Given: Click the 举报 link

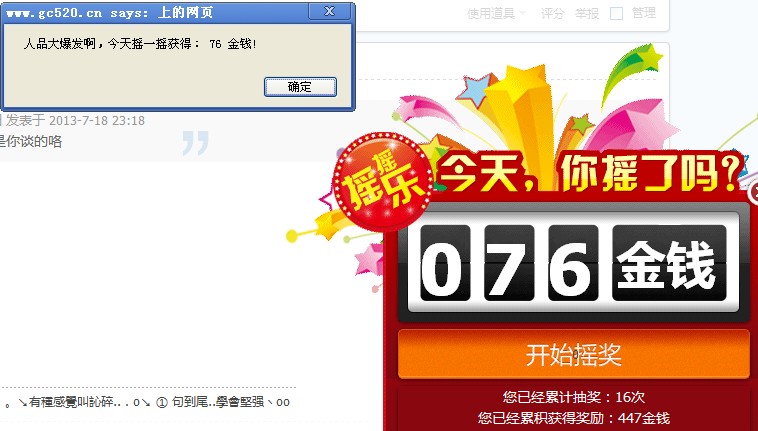Looking at the screenshot, I should [x=586, y=14].
